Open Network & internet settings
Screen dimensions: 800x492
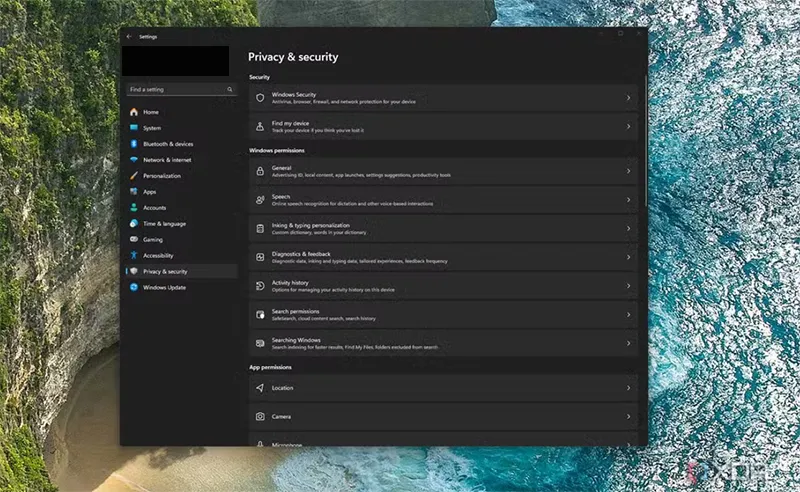(x=166, y=160)
